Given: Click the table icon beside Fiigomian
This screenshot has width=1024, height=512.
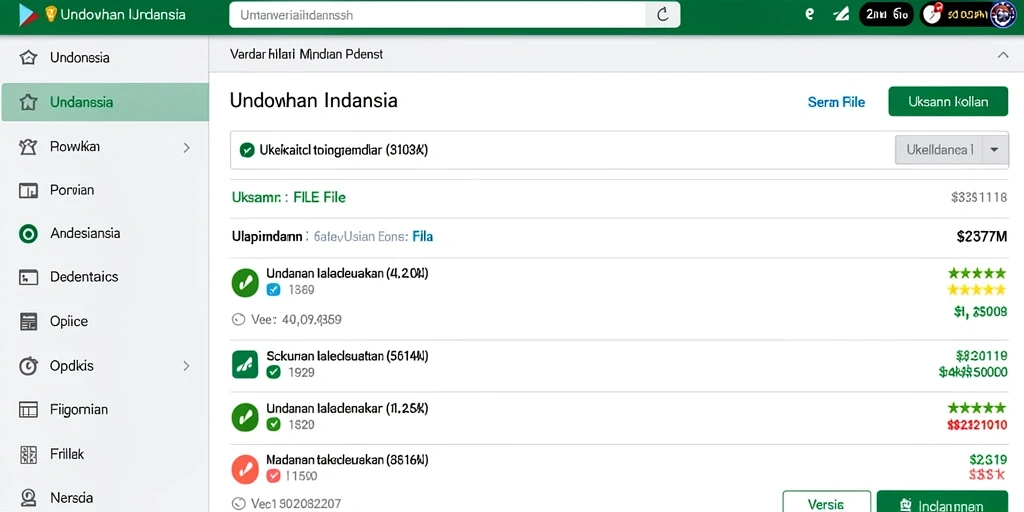Looking at the screenshot, I should (x=28, y=409).
